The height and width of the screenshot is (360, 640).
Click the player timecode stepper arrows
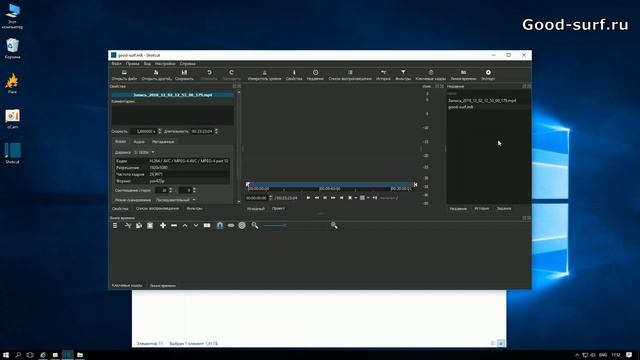(270, 198)
